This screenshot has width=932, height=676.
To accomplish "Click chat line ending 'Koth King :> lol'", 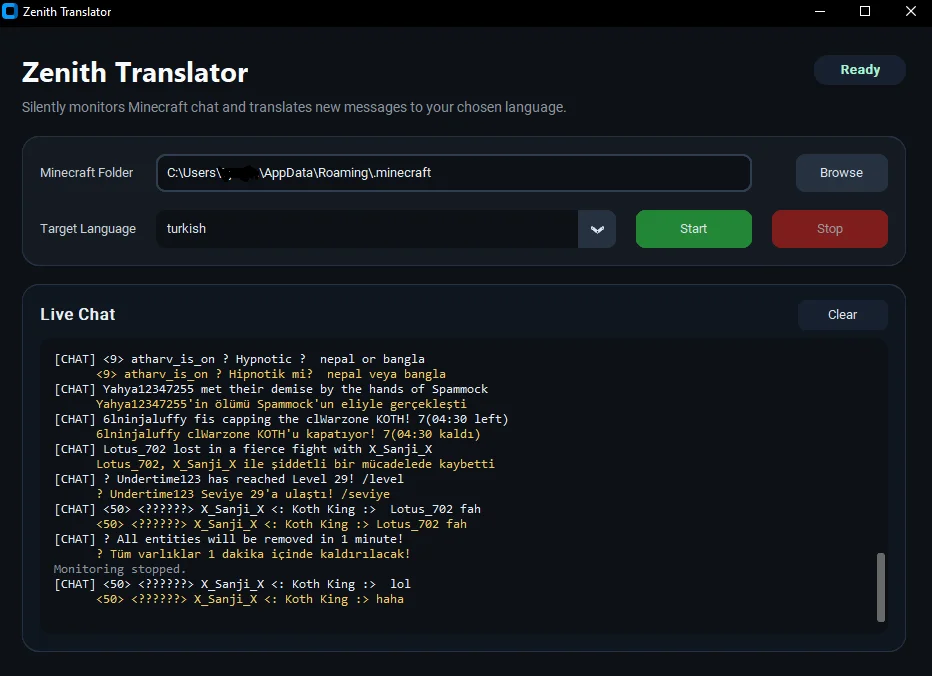I will tap(232, 584).
